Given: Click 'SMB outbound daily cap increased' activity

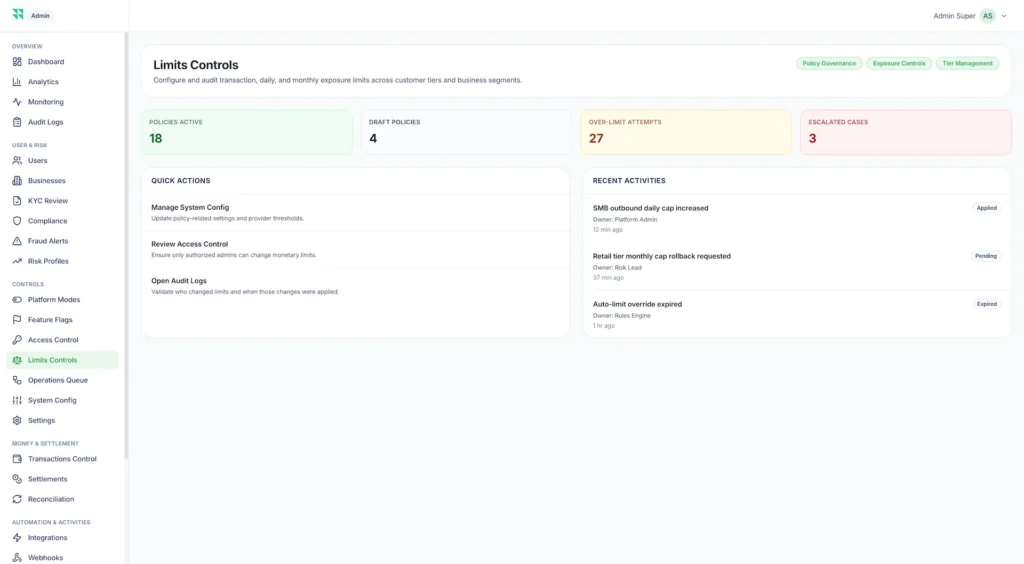Looking at the screenshot, I should 650,208.
